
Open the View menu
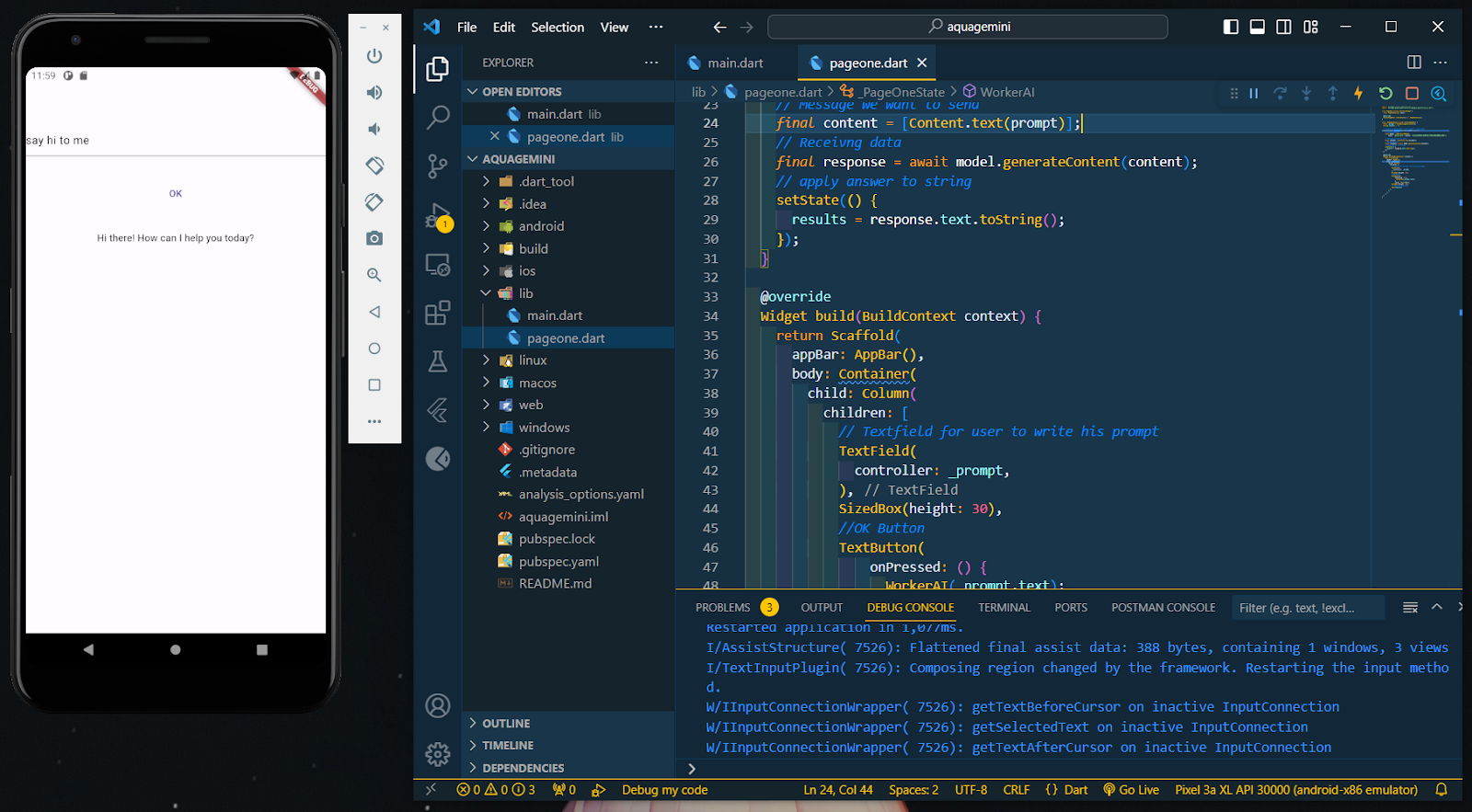pyautogui.click(x=615, y=27)
